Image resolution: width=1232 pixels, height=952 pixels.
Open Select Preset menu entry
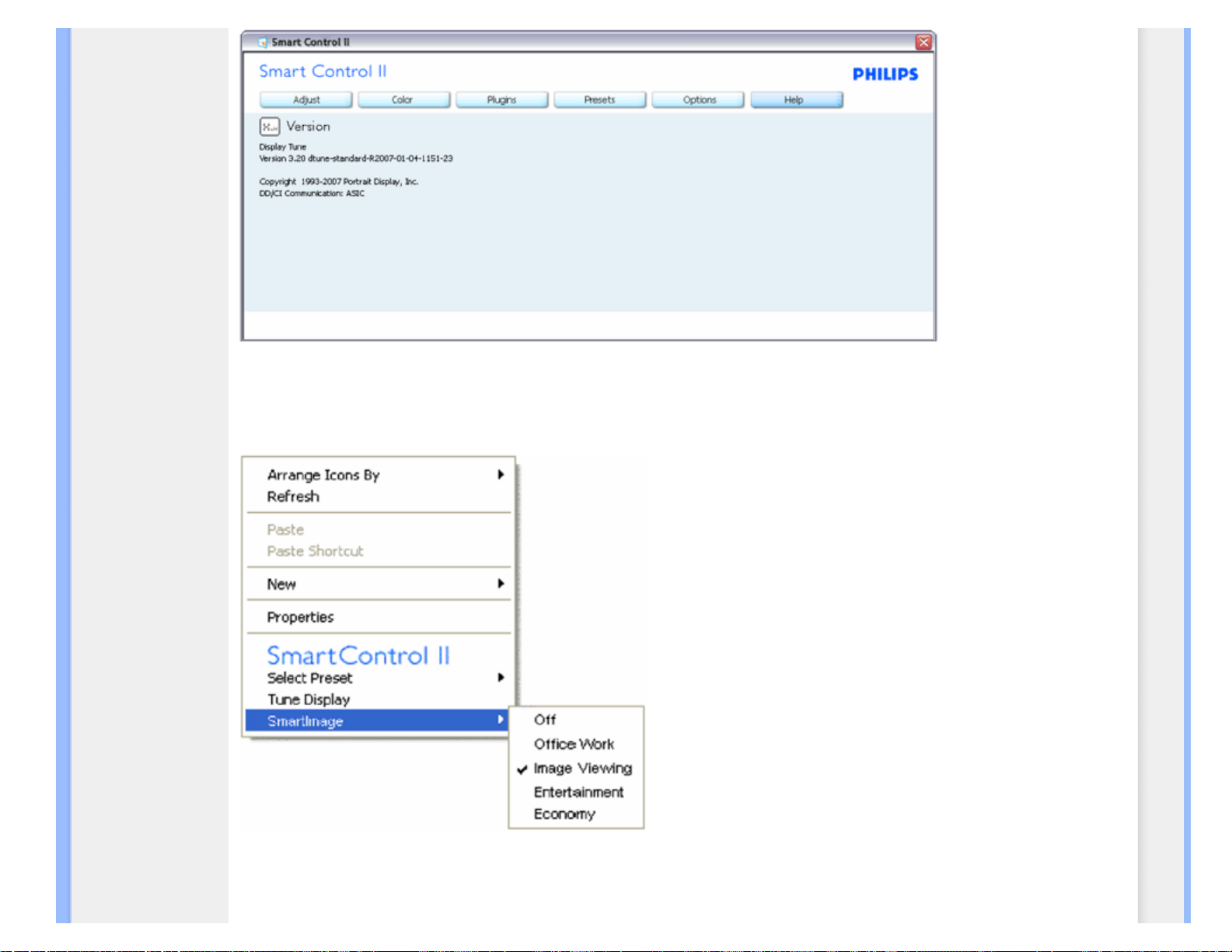coord(378,678)
